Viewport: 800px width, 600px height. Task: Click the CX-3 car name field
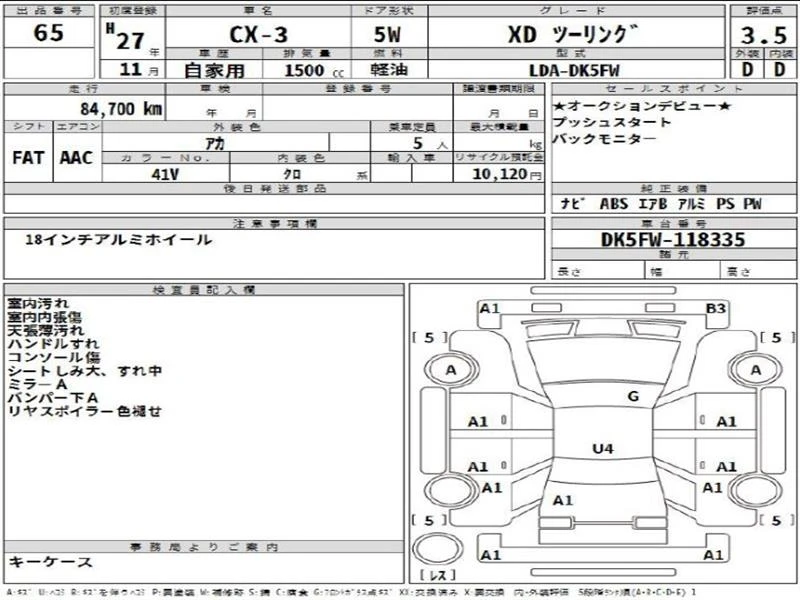pyautogui.click(x=259, y=35)
